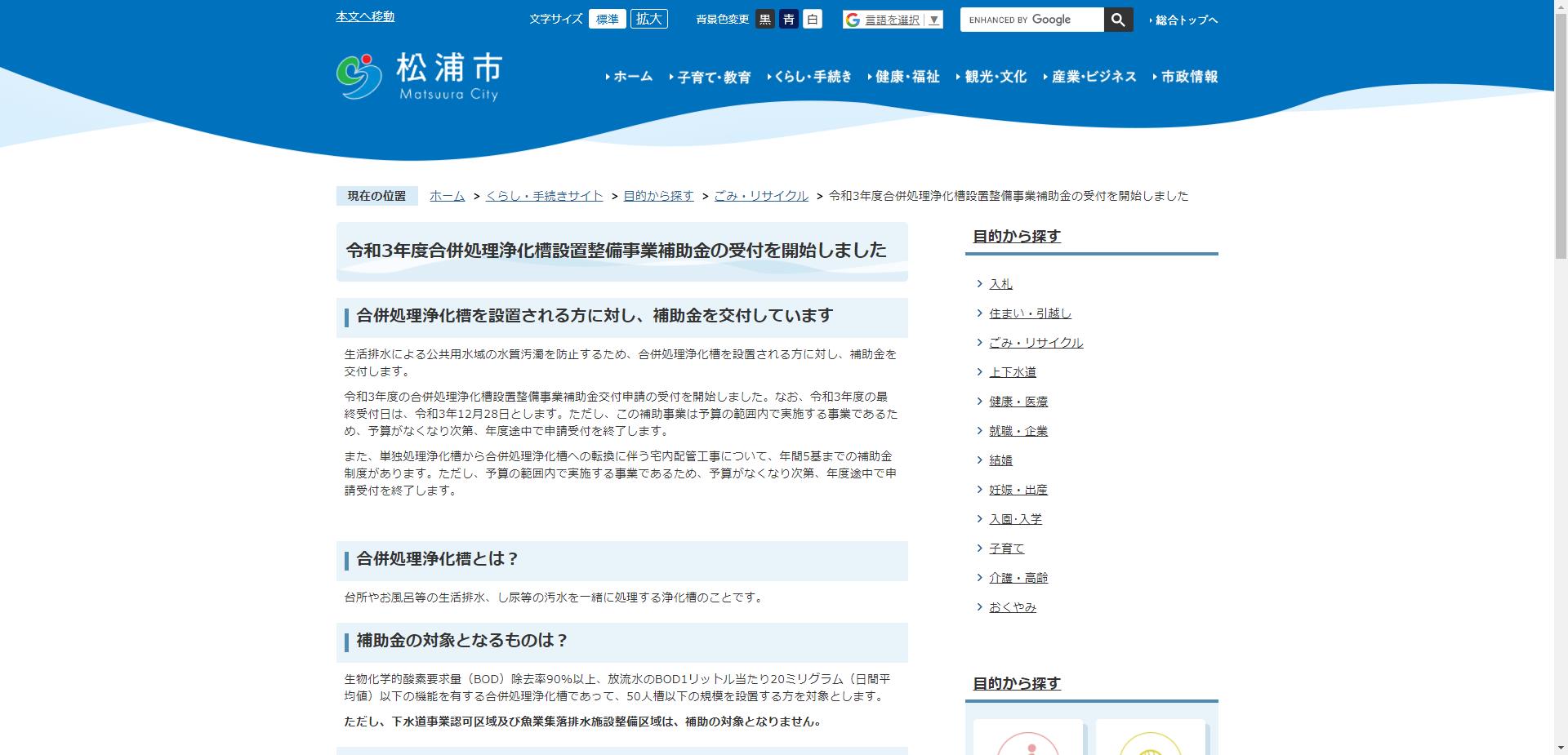1568x755 pixels.
Task: Select the 青 background color swatch
Action: click(787, 19)
